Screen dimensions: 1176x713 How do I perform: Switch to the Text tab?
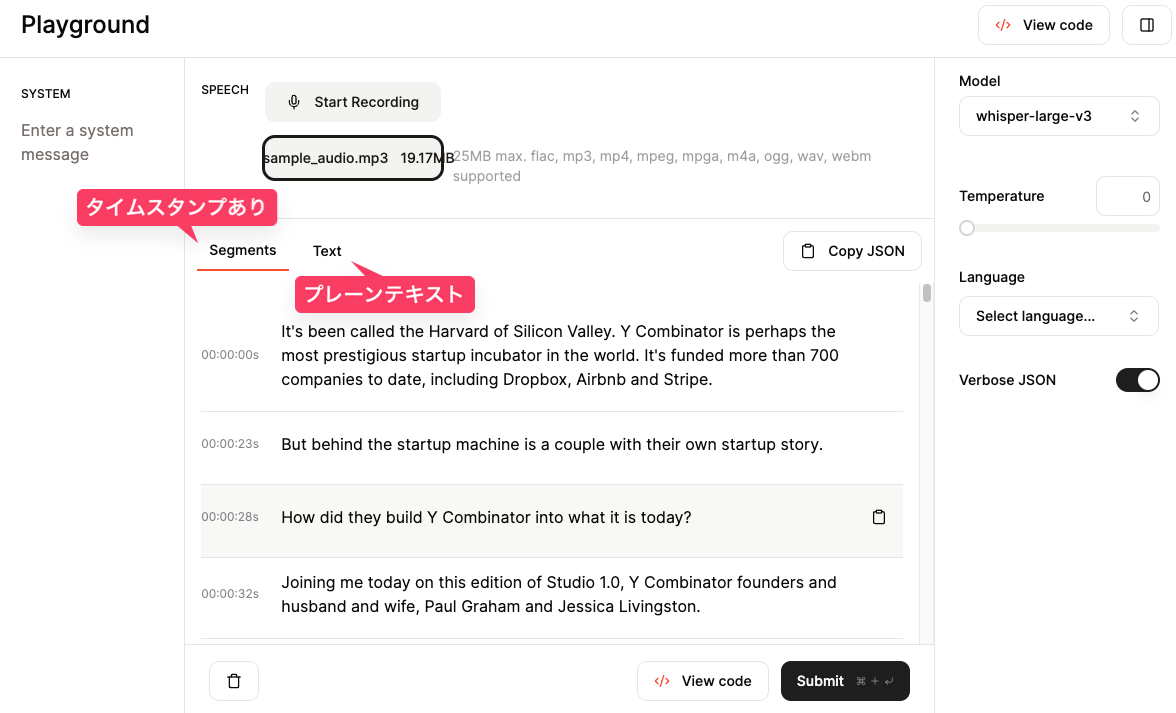click(327, 251)
